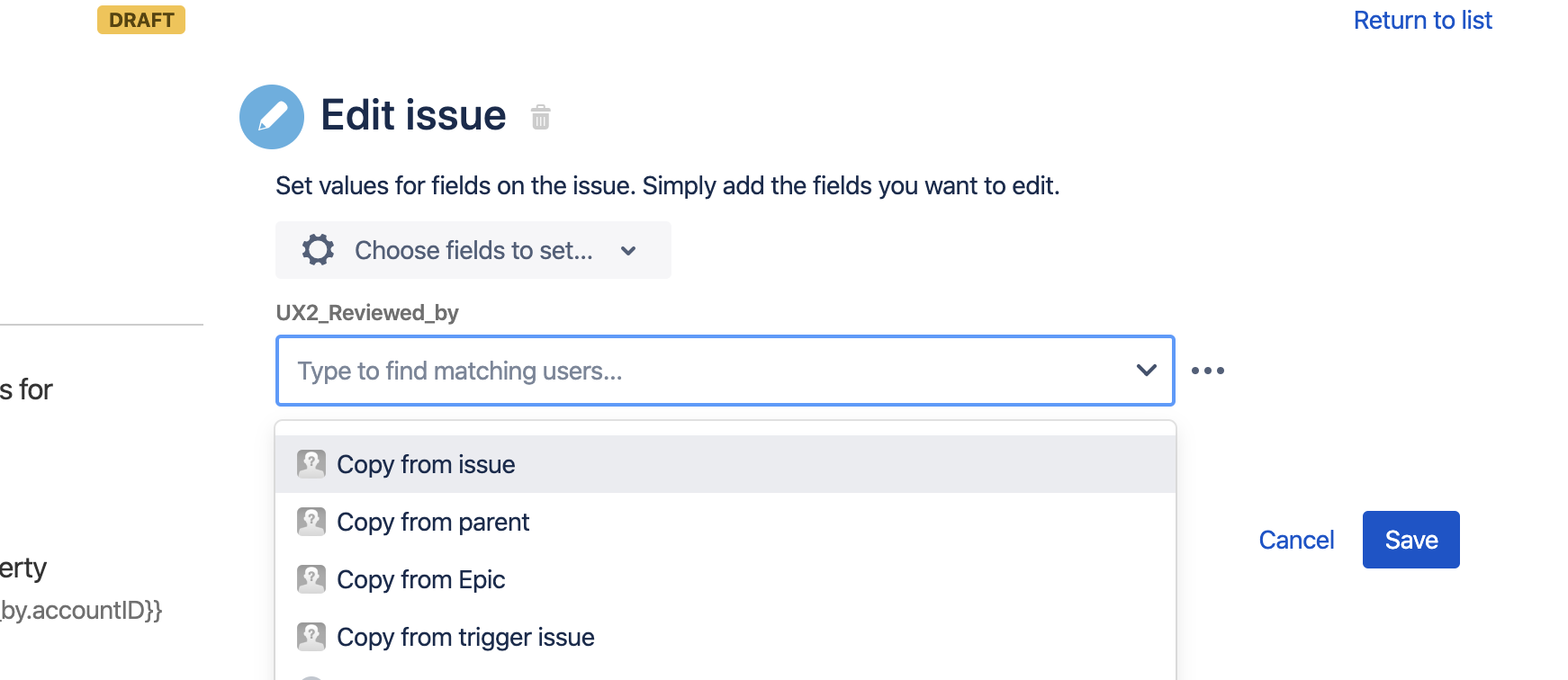Viewport: 1568px width, 680px height.
Task: Click the avatar icon beside Copy from Epic
Action: point(311,579)
